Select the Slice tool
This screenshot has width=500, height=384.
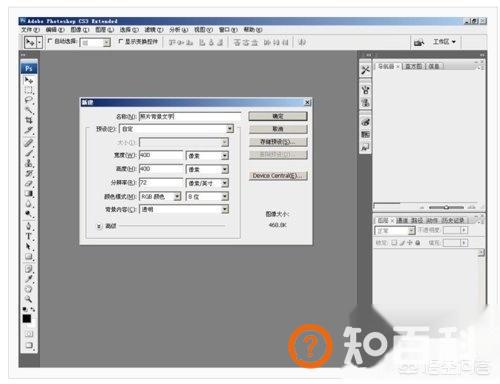click(x=29, y=130)
